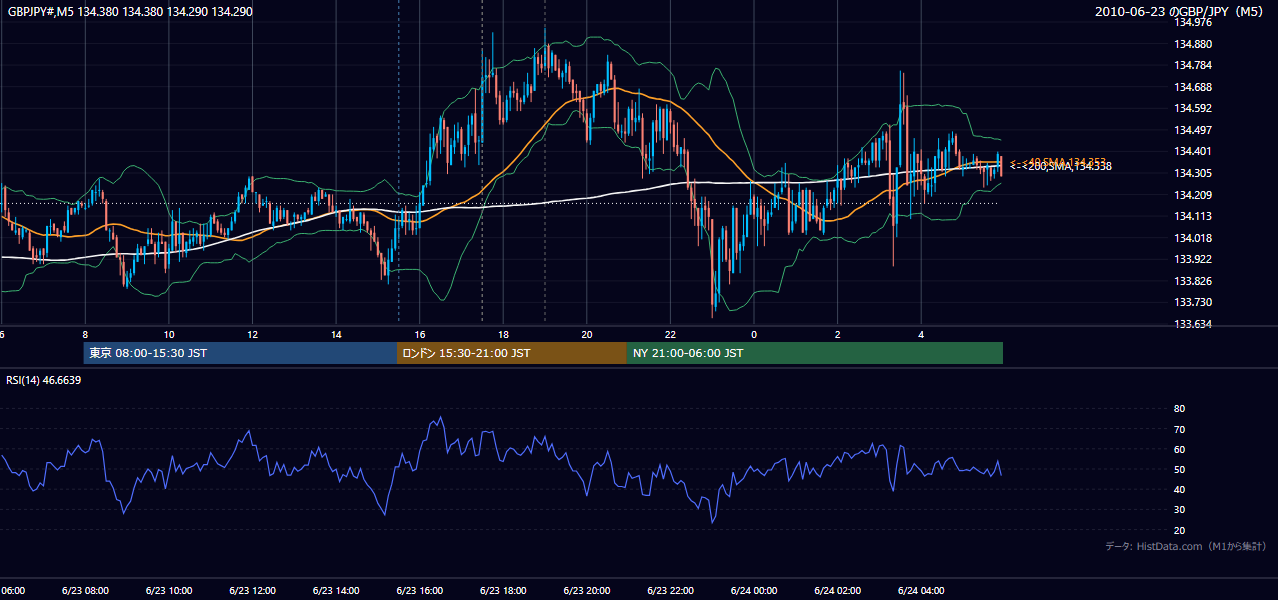The image size is (1278, 600).
Task: Click hour tick 18 under the price chart
Action: click(x=503, y=334)
